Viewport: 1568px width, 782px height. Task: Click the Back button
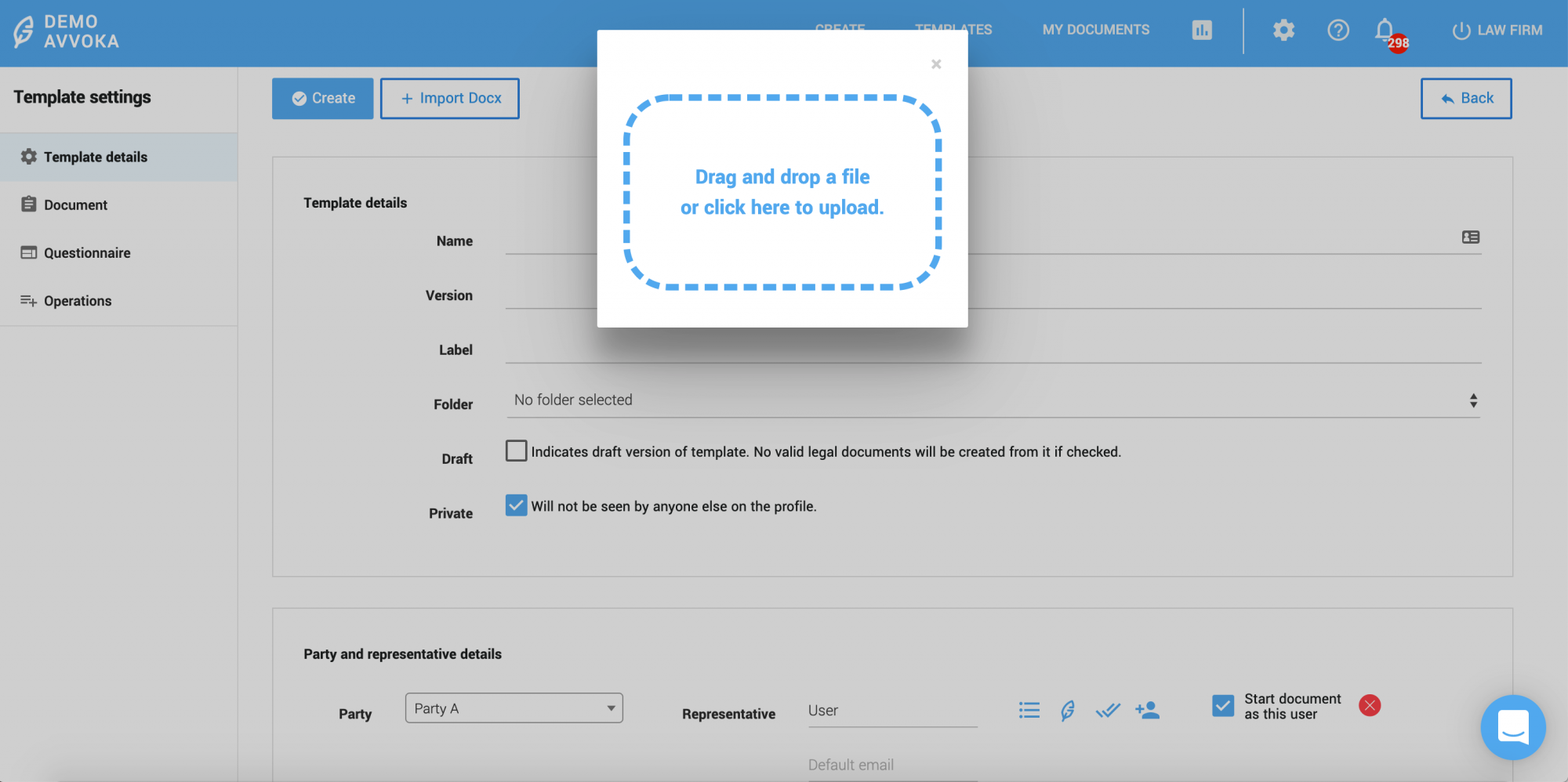tap(1465, 99)
